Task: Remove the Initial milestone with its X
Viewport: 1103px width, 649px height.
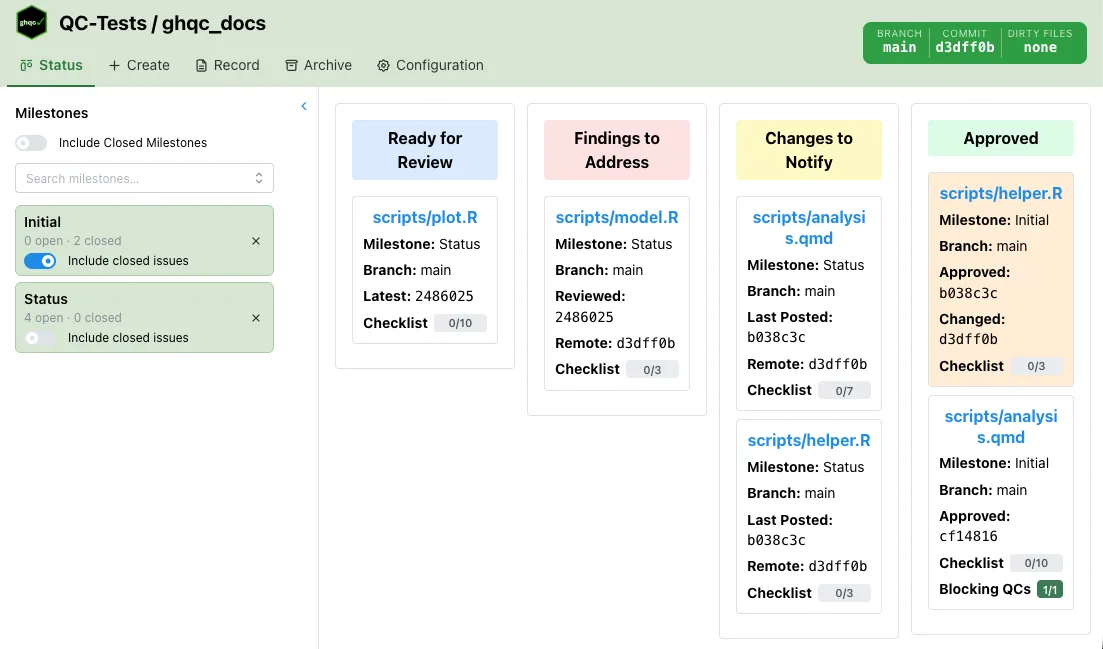Action: pyautogui.click(x=256, y=241)
